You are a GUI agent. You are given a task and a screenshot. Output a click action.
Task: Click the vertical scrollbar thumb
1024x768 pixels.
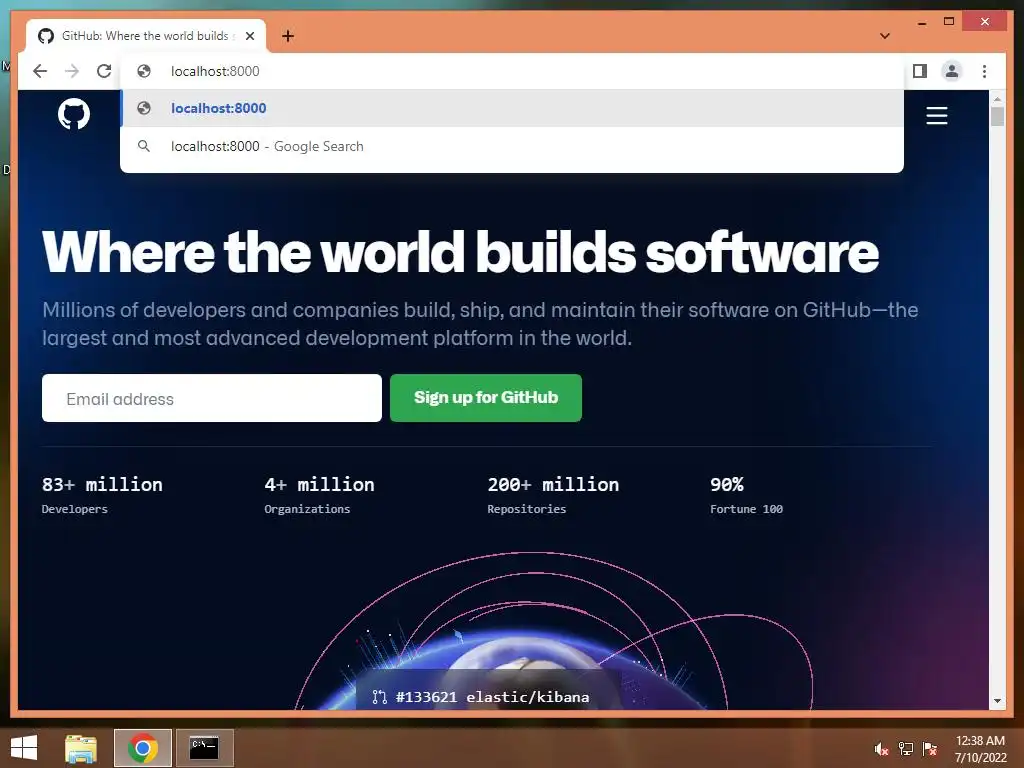pos(997,117)
